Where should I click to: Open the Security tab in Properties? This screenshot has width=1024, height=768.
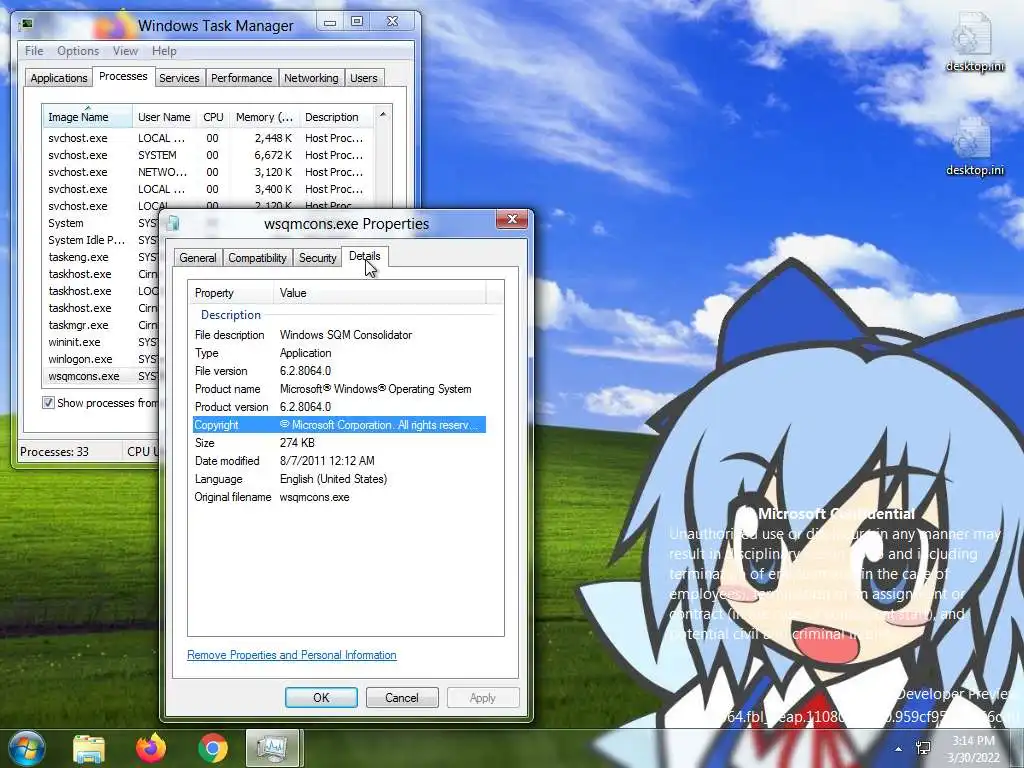click(x=317, y=258)
